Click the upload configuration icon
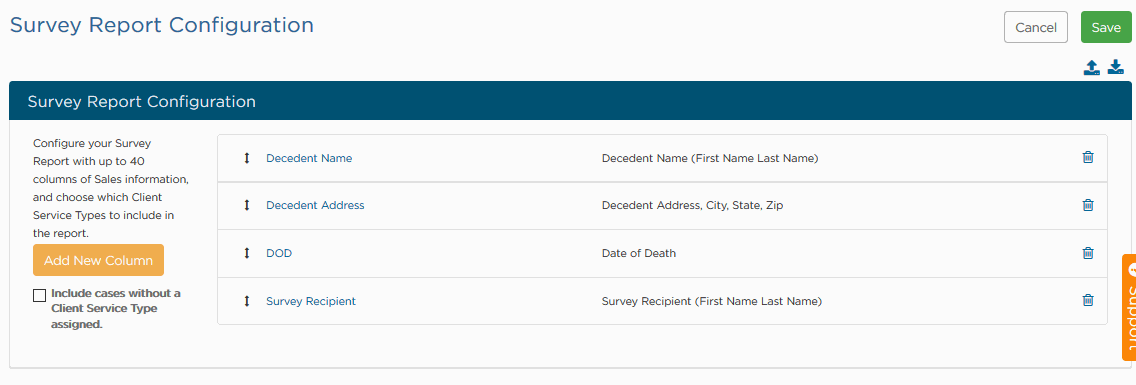Screen dimensions: 1136x385 coord(1092,67)
